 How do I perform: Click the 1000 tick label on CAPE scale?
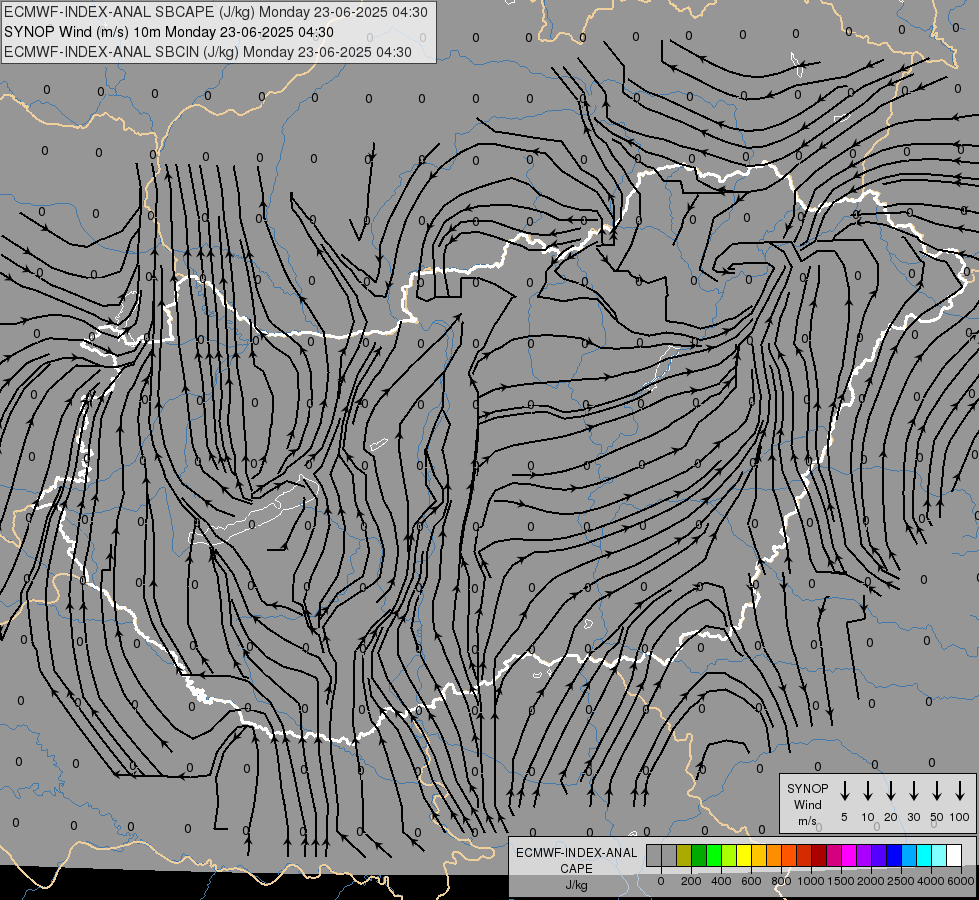coord(811,881)
